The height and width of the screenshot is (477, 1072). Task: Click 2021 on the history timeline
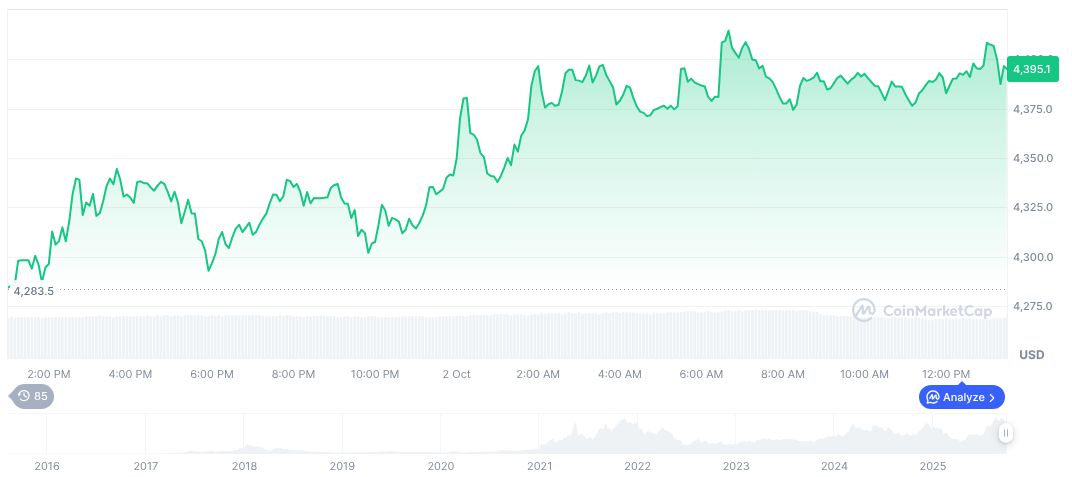click(540, 466)
